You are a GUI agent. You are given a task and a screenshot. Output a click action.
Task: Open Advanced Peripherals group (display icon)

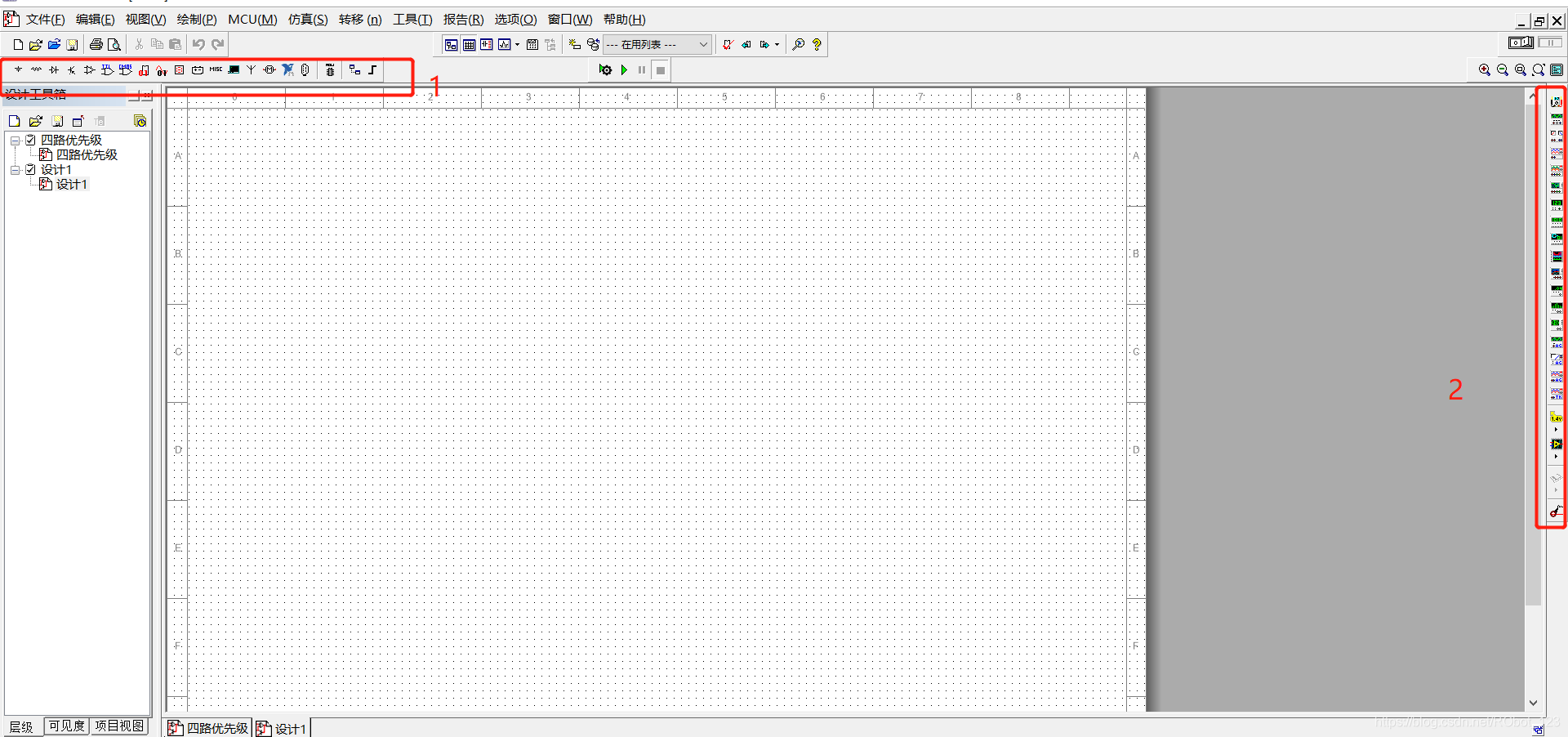pos(234,70)
